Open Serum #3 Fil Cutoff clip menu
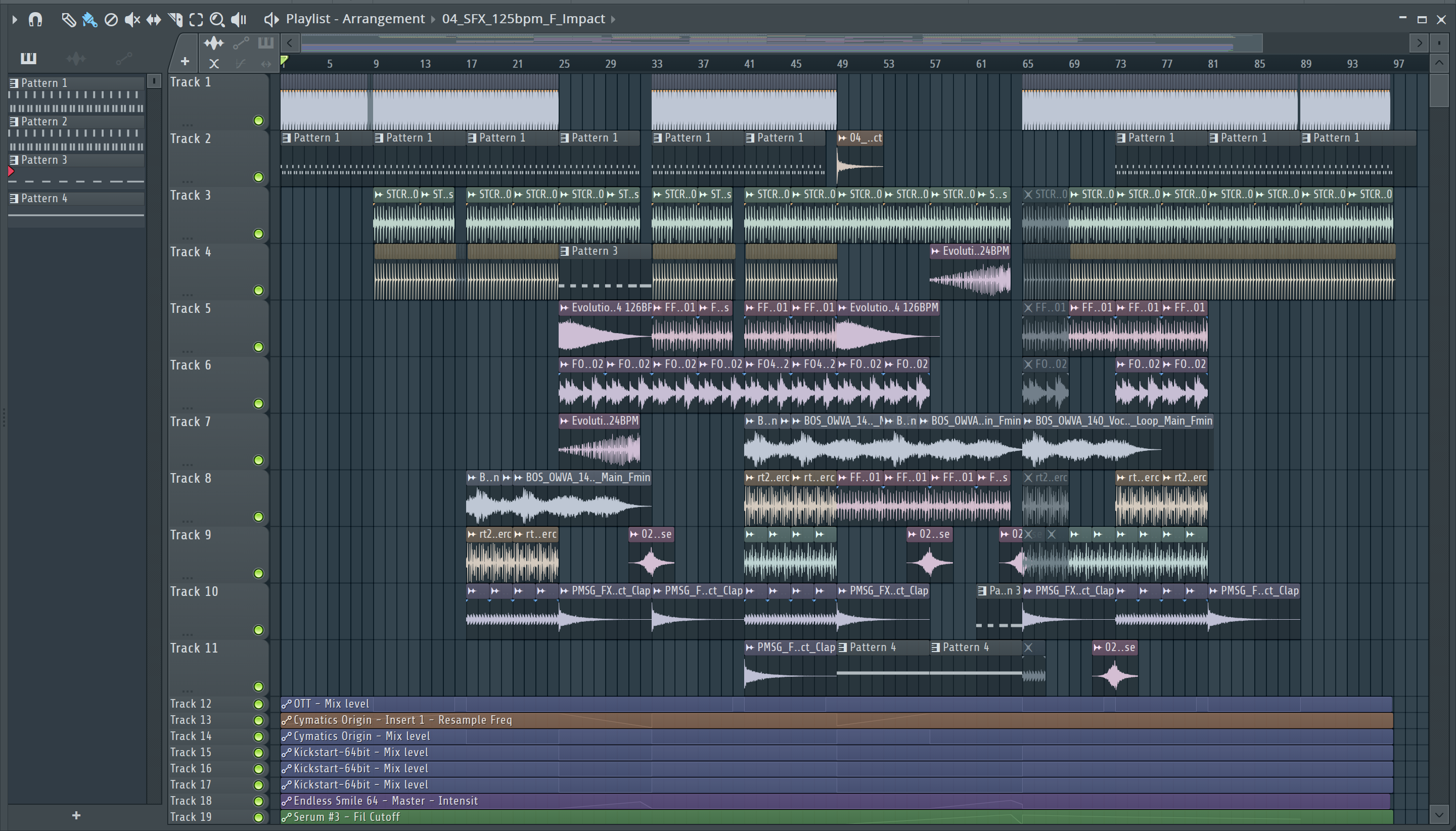Screen dimensions: 1456x831 [x=286, y=817]
